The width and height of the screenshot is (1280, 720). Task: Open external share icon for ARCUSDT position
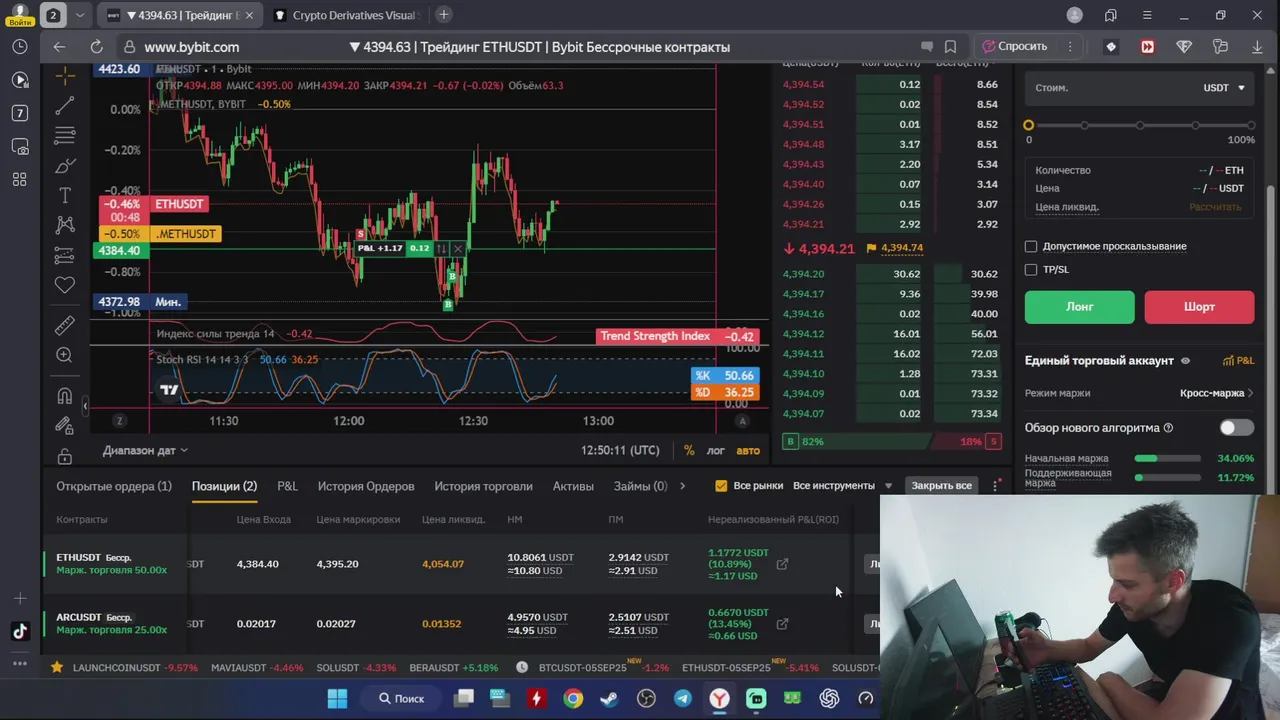click(782, 624)
